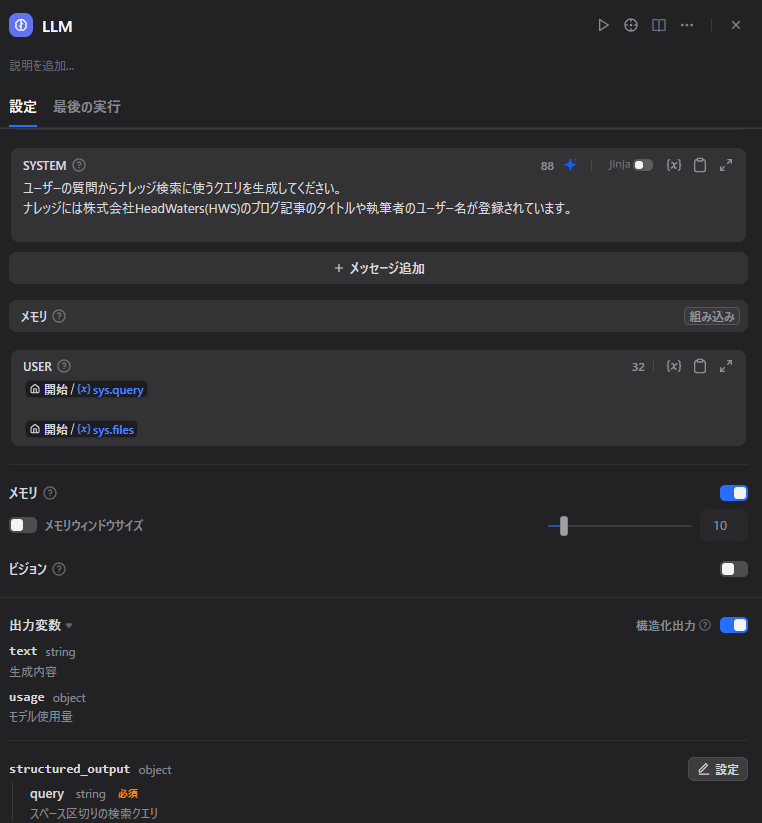
Task: Click the LLM node logo icon
Action: [x=21, y=25]
